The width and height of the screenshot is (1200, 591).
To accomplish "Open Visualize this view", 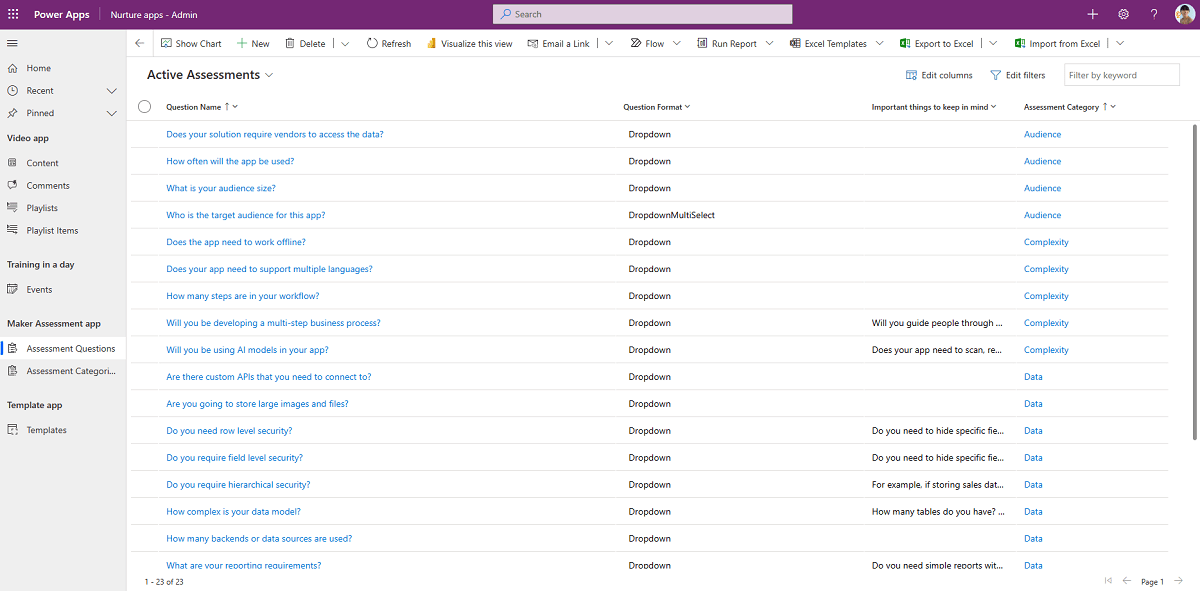I will pos(469,43).
